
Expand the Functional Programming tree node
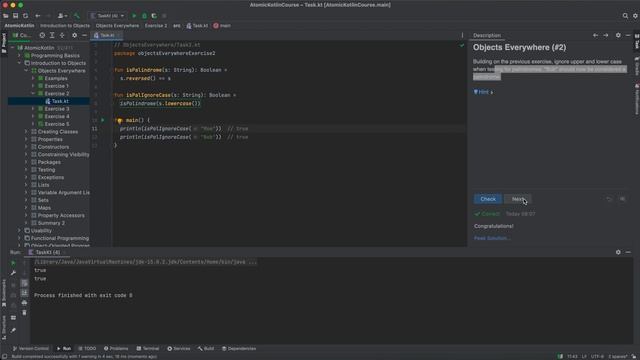point(19,238)
